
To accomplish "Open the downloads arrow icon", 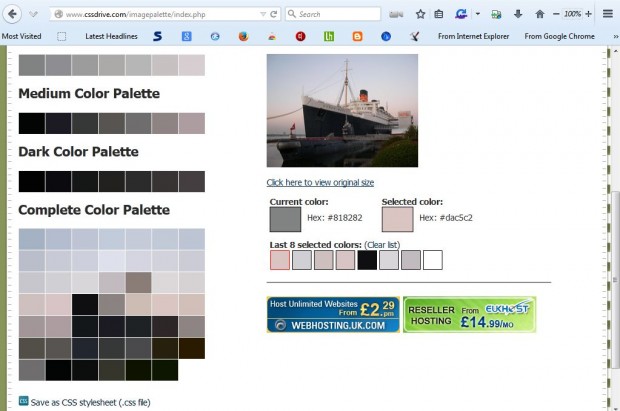I will click(518, 14).
